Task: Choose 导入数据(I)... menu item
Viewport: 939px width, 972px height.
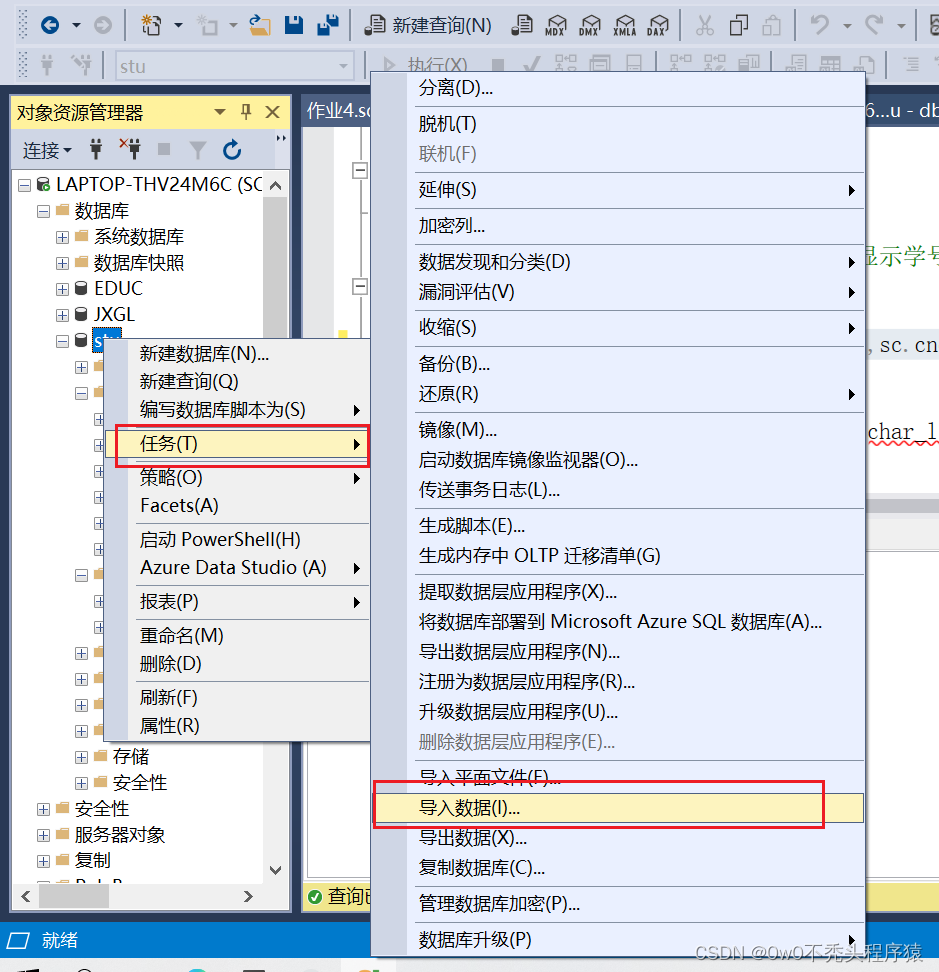Action: tap(618, 808)
